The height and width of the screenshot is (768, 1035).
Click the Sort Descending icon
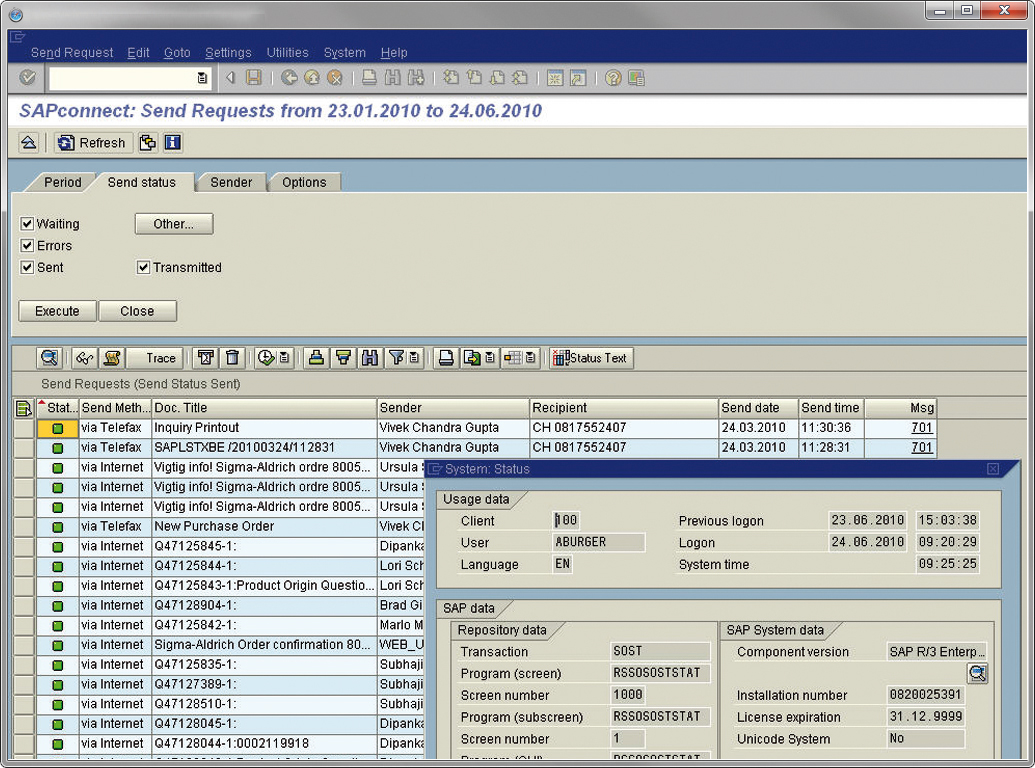click(343, 358)
